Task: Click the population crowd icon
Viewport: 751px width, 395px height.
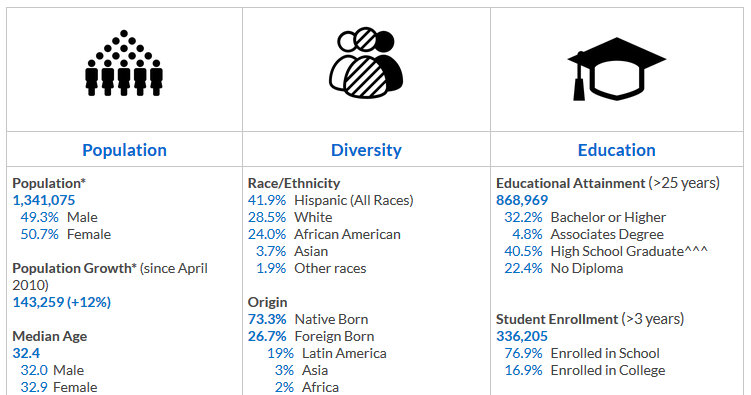Action: tap(124, 63)
